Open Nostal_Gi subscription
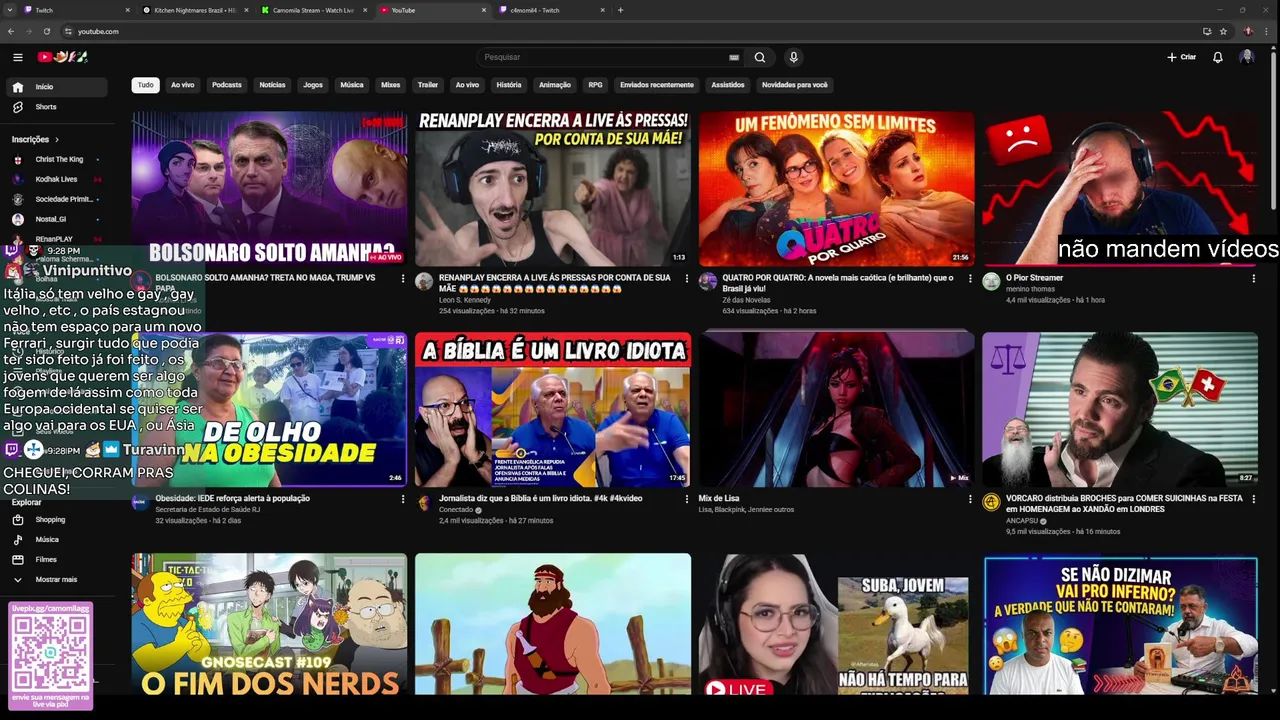The image size is (1280, 720). [x=56, y=219]
